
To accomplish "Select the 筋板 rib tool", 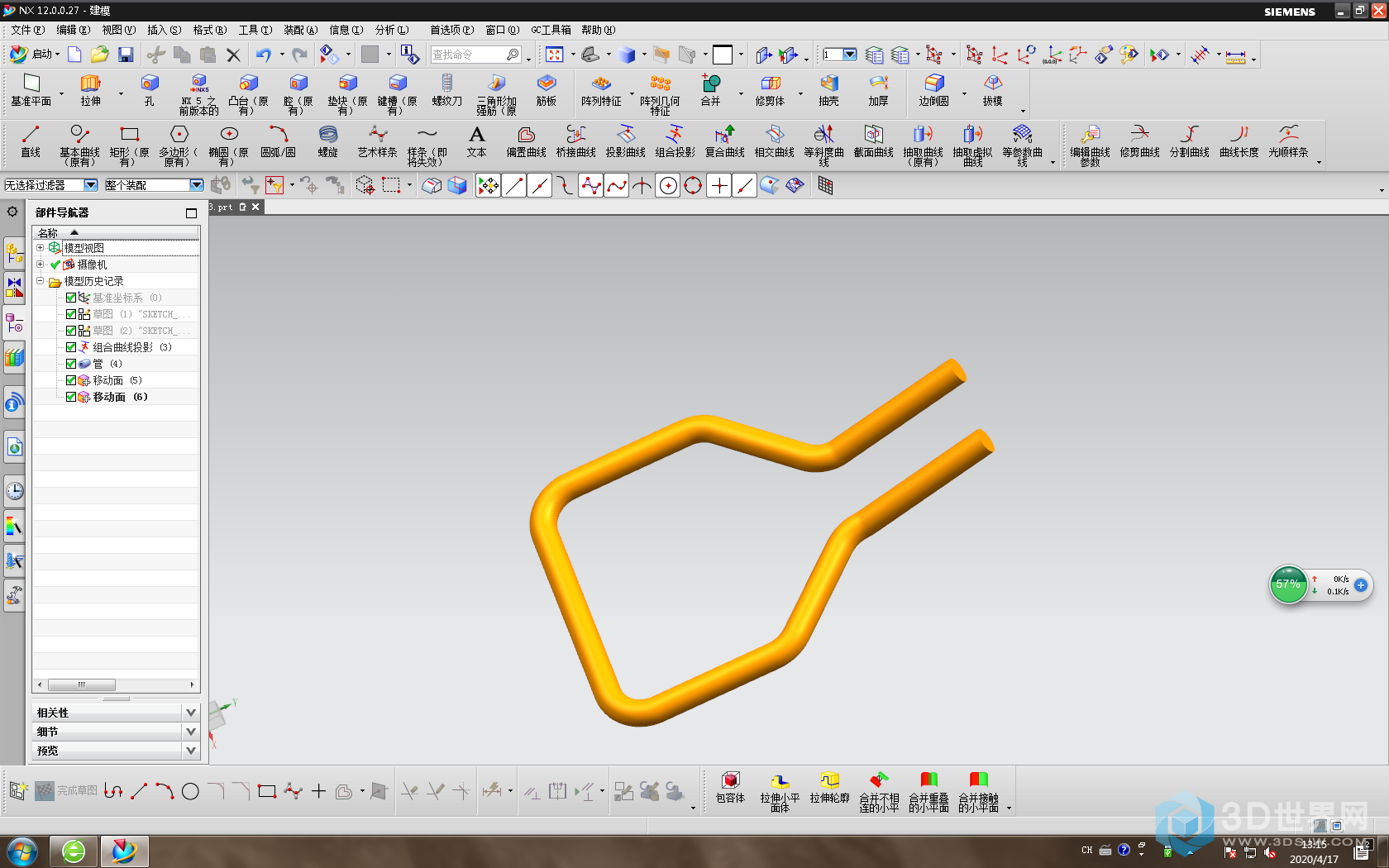I will [546, 90].
